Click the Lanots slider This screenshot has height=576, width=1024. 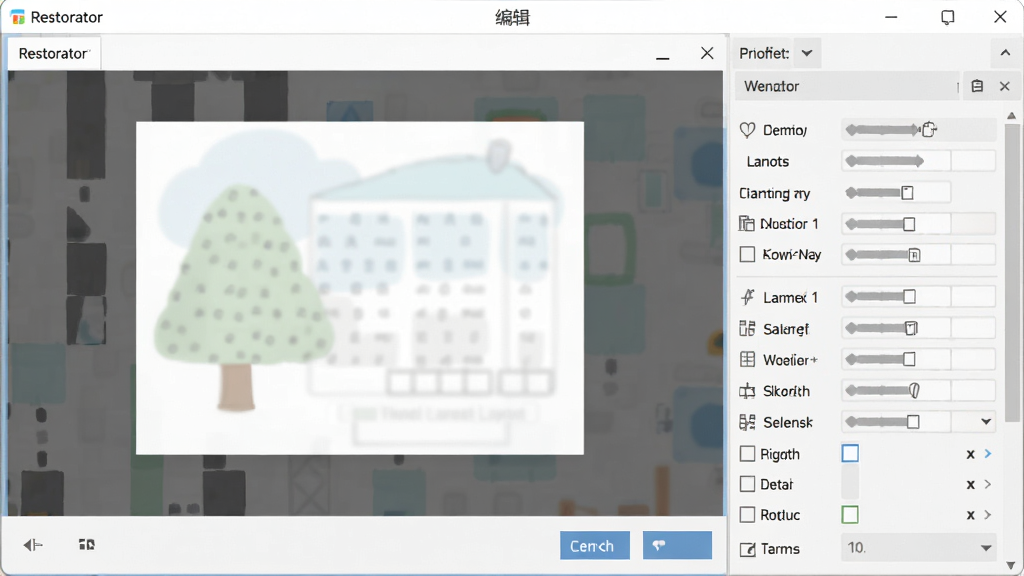pos(884,161)
